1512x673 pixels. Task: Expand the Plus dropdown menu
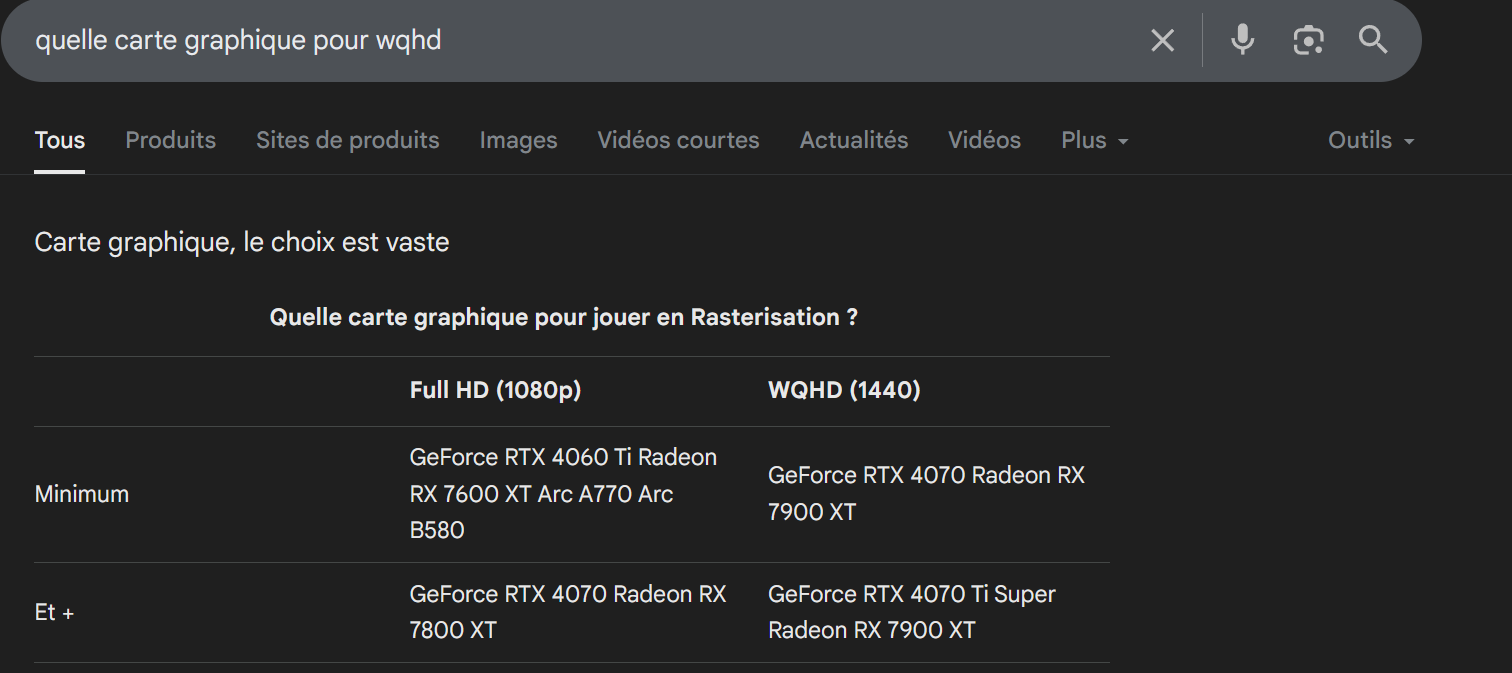[1094, 141]
